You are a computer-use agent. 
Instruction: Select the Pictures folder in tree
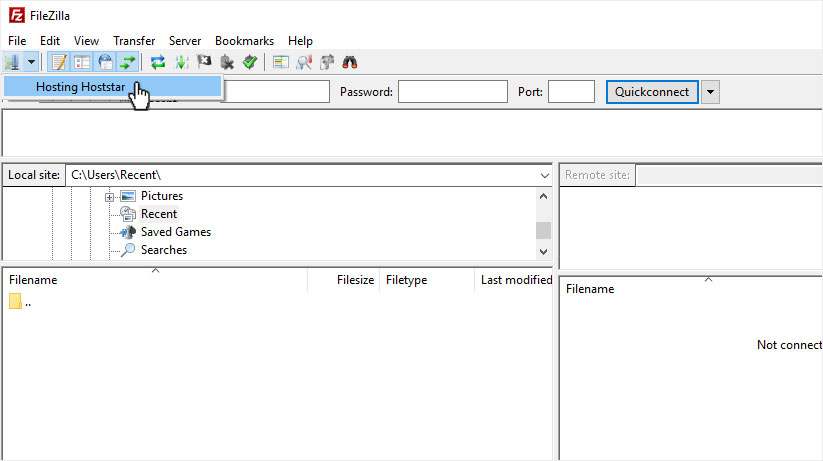[x=162, y=196]
